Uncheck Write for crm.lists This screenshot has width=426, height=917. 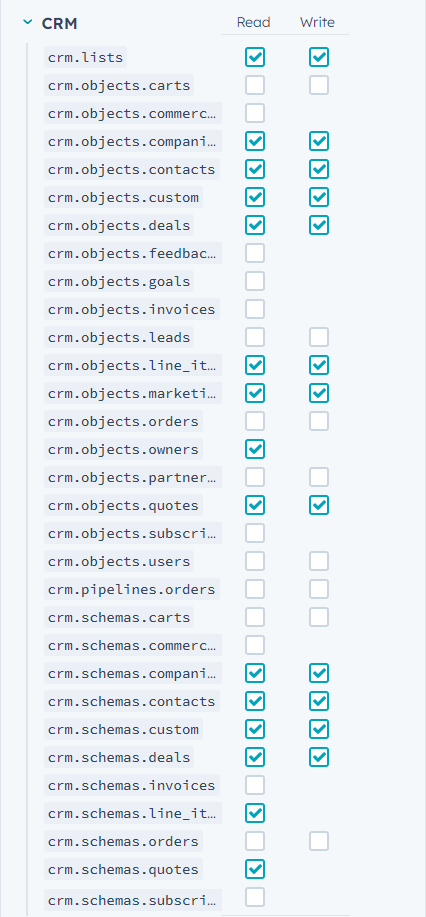(x=319, y=57)
